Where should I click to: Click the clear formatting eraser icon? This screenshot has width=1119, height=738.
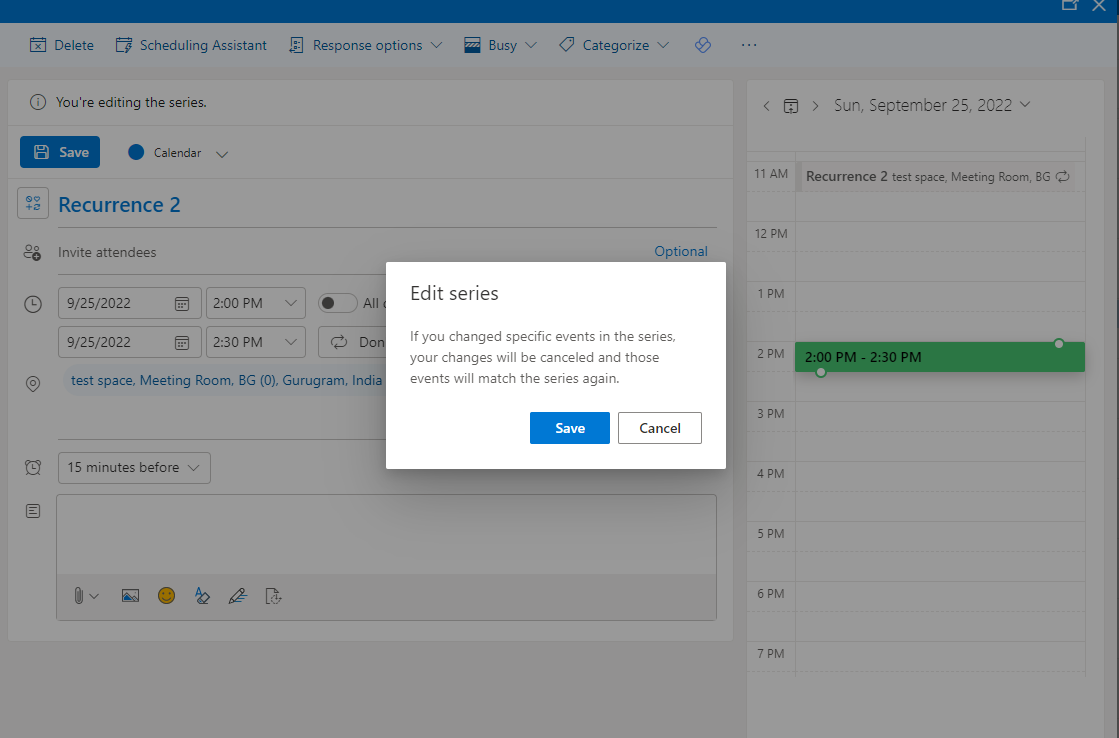point(202,595)
